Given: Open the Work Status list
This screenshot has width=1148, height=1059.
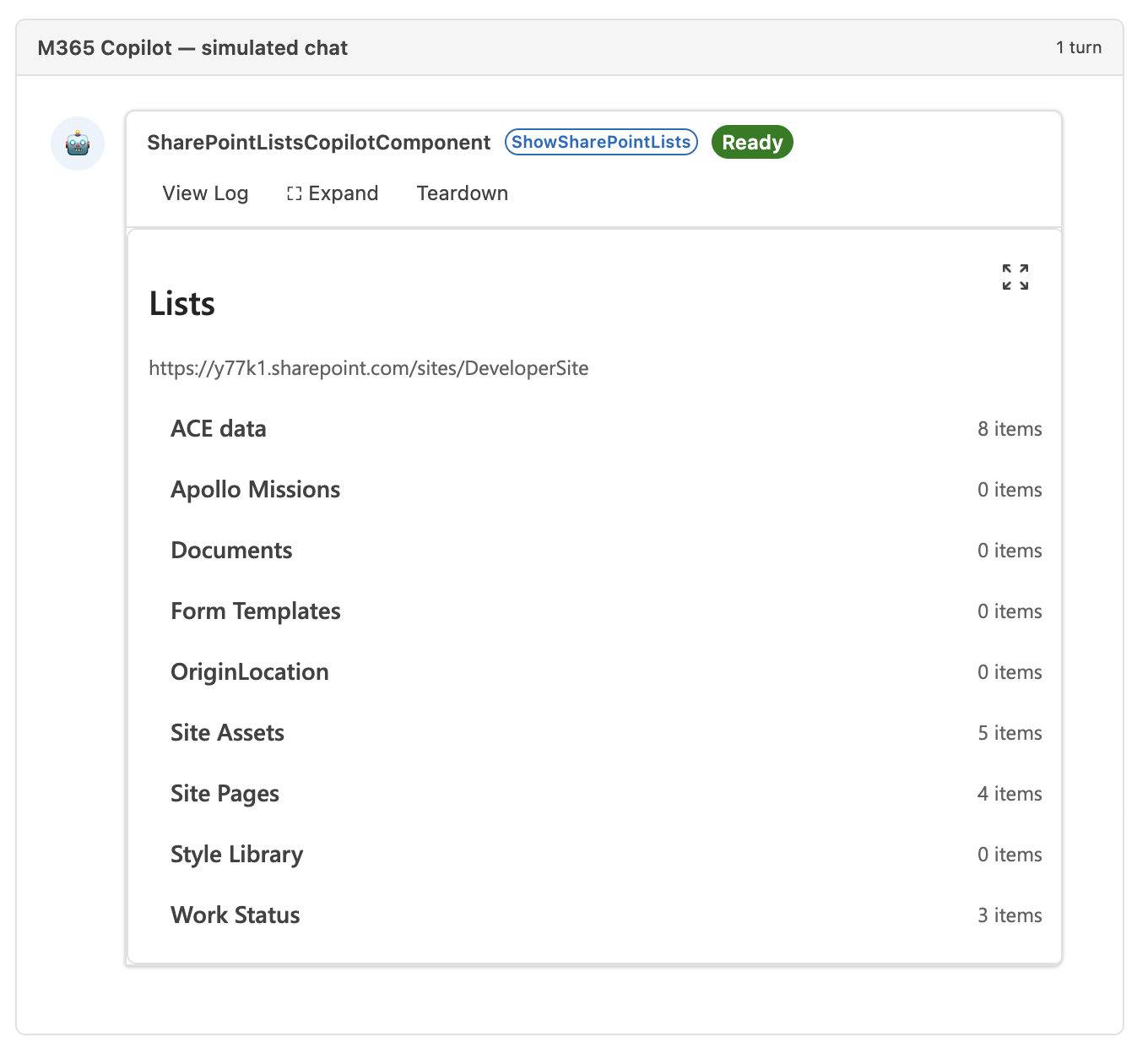Looking at the screenshot, I should [x=595, y=915].
